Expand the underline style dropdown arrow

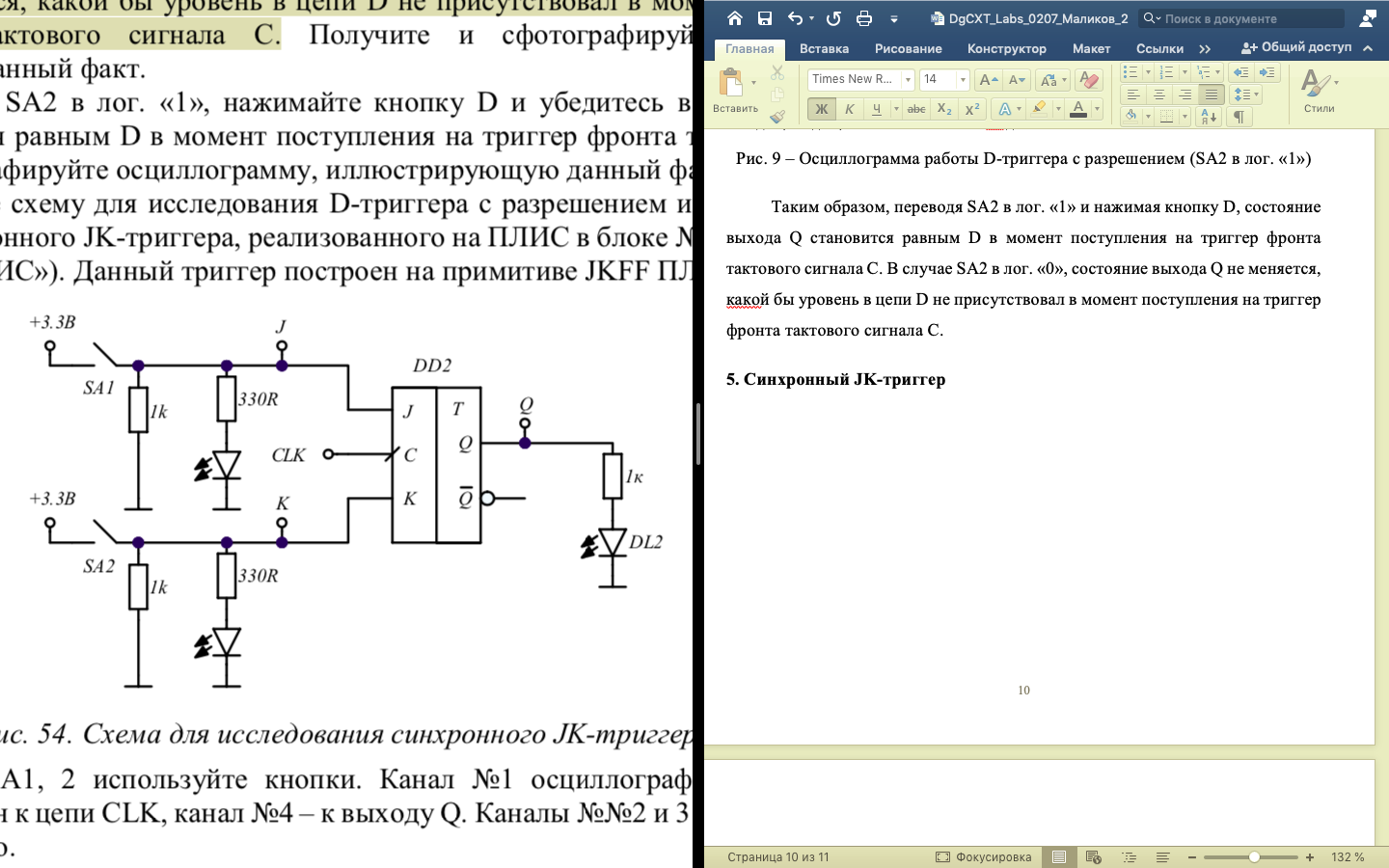tap(896, 109)
